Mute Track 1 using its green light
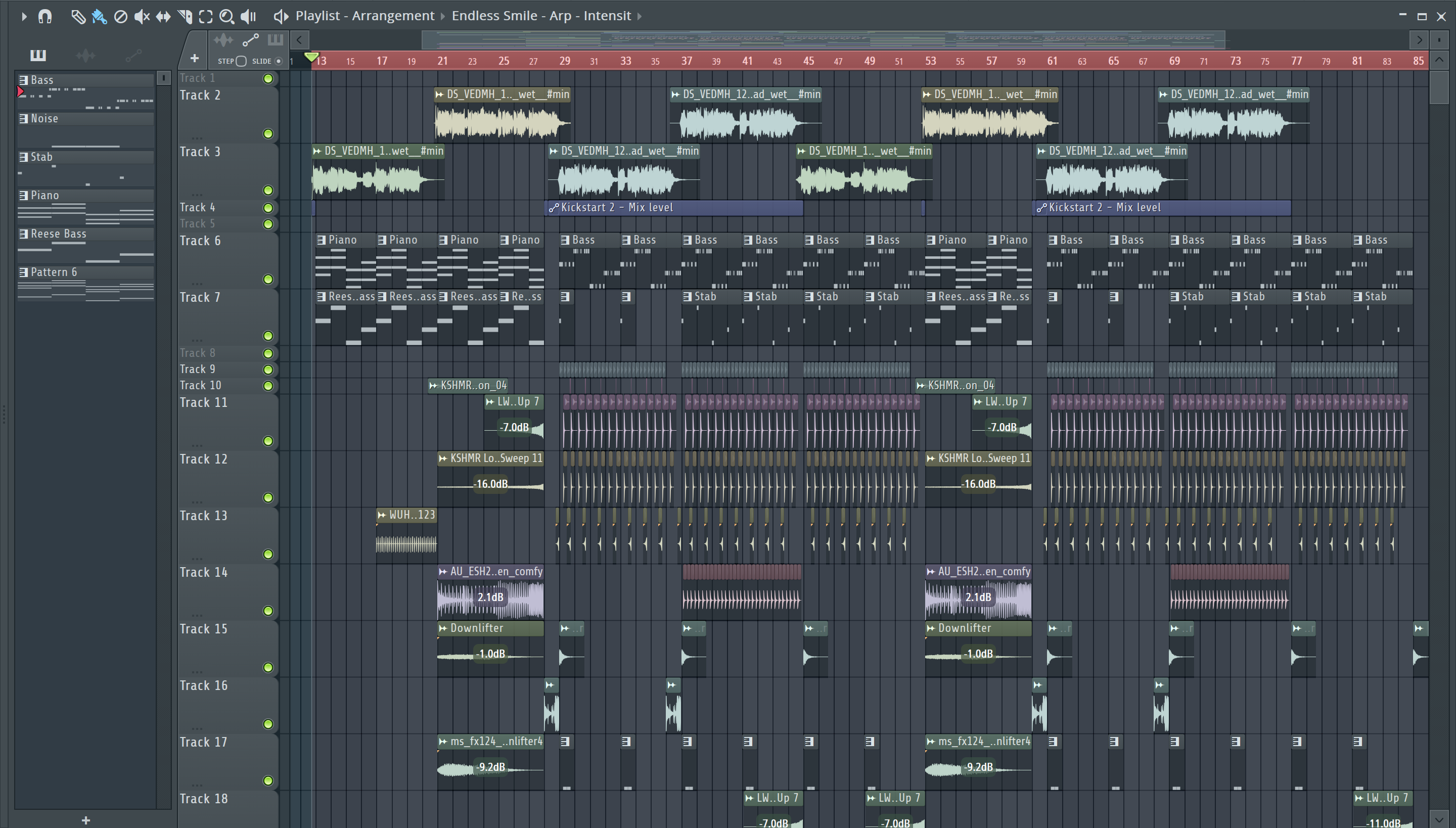This screenshot has width=1456, height=828. (268, 78)
